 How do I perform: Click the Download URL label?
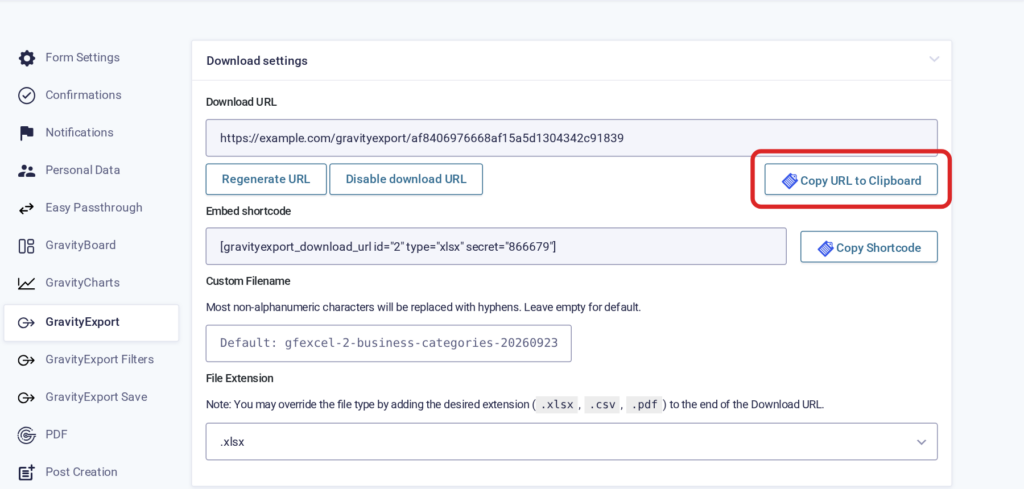point(241,102)
